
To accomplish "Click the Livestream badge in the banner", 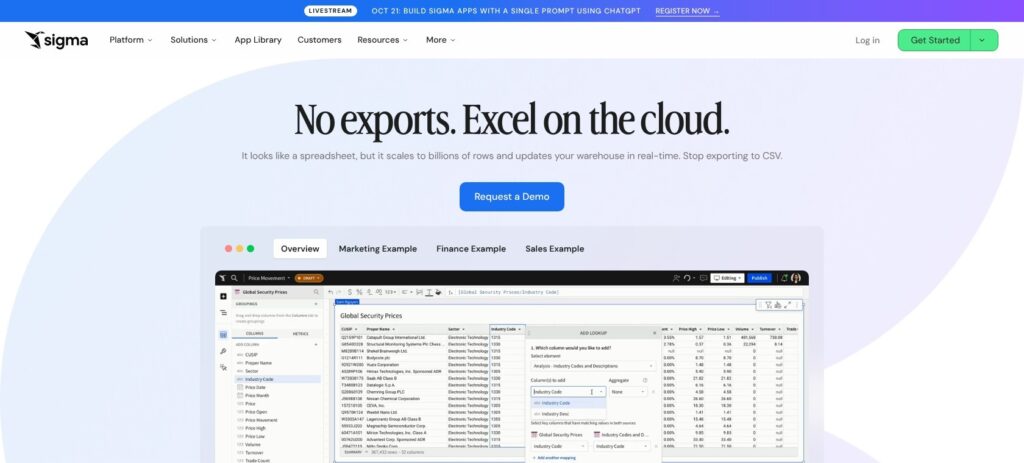I will click(330, 11).
